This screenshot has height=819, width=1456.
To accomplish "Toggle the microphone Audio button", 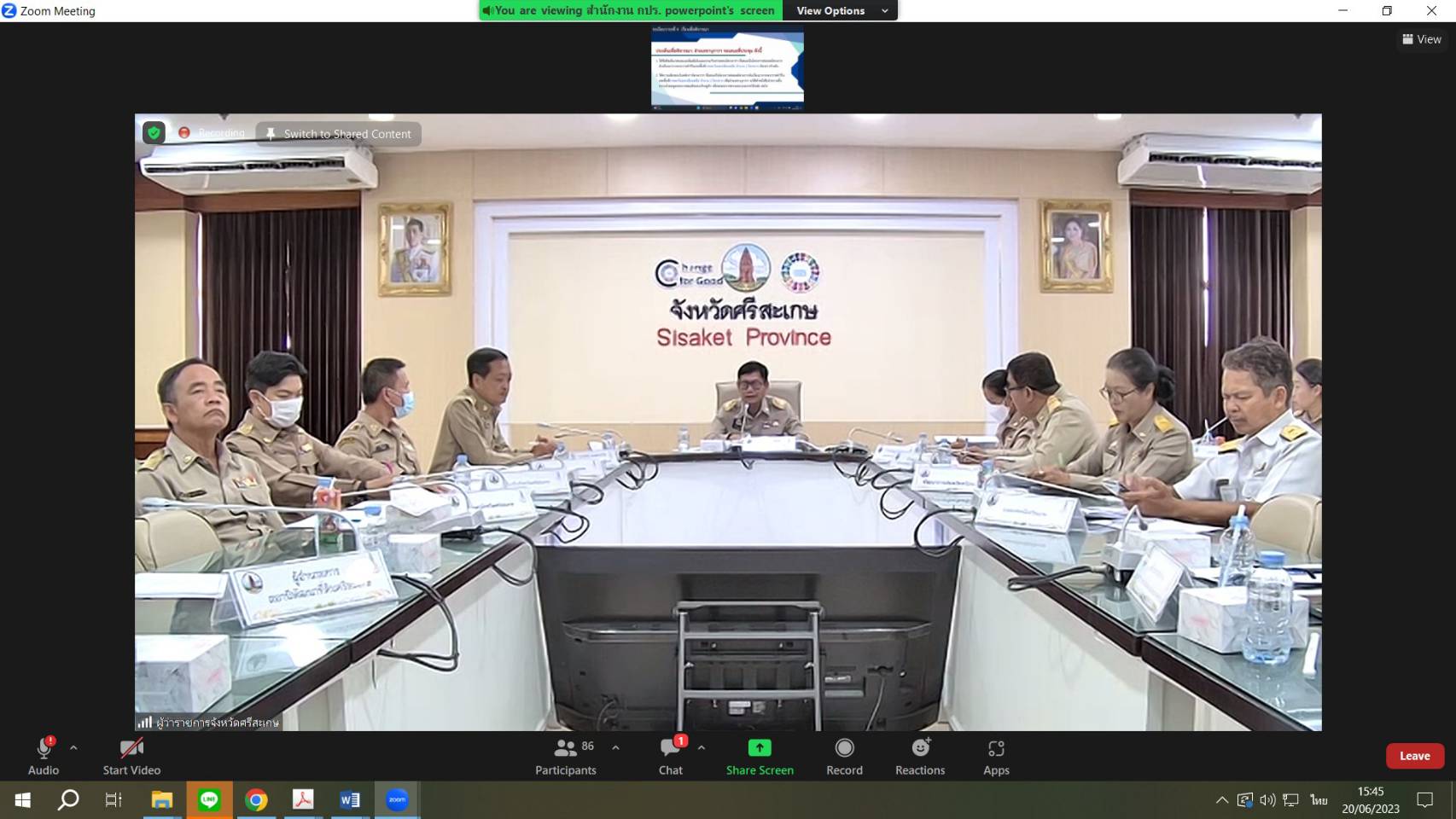I will (x=44, y=756).
